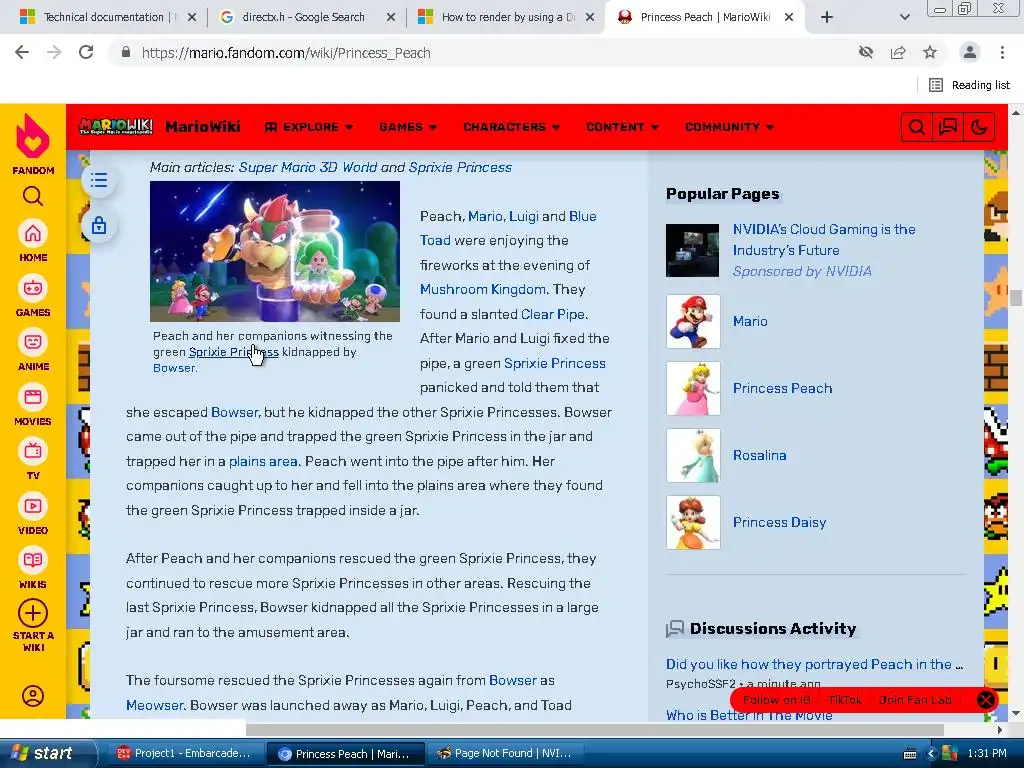Open the Reading list panel
Image resolution: width=1024 pixels, height=768 pixels.
click(x=969, y=85)
